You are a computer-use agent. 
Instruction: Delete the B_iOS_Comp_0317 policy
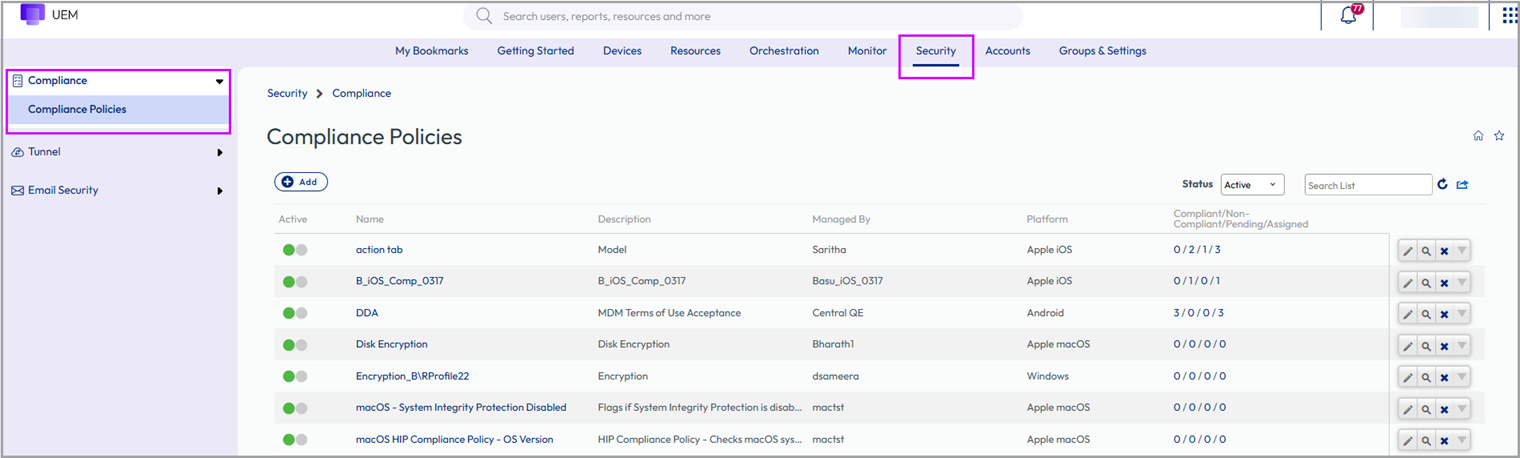point(1444,283)
